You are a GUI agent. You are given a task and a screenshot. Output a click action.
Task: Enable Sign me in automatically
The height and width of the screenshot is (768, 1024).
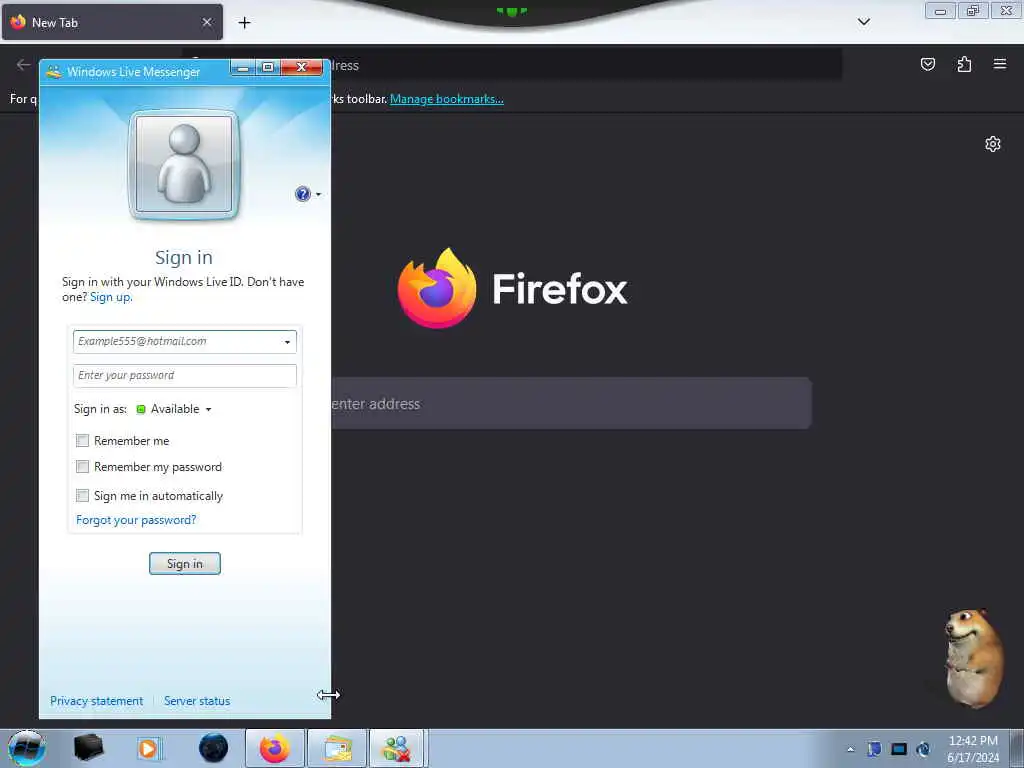point(82,496)
